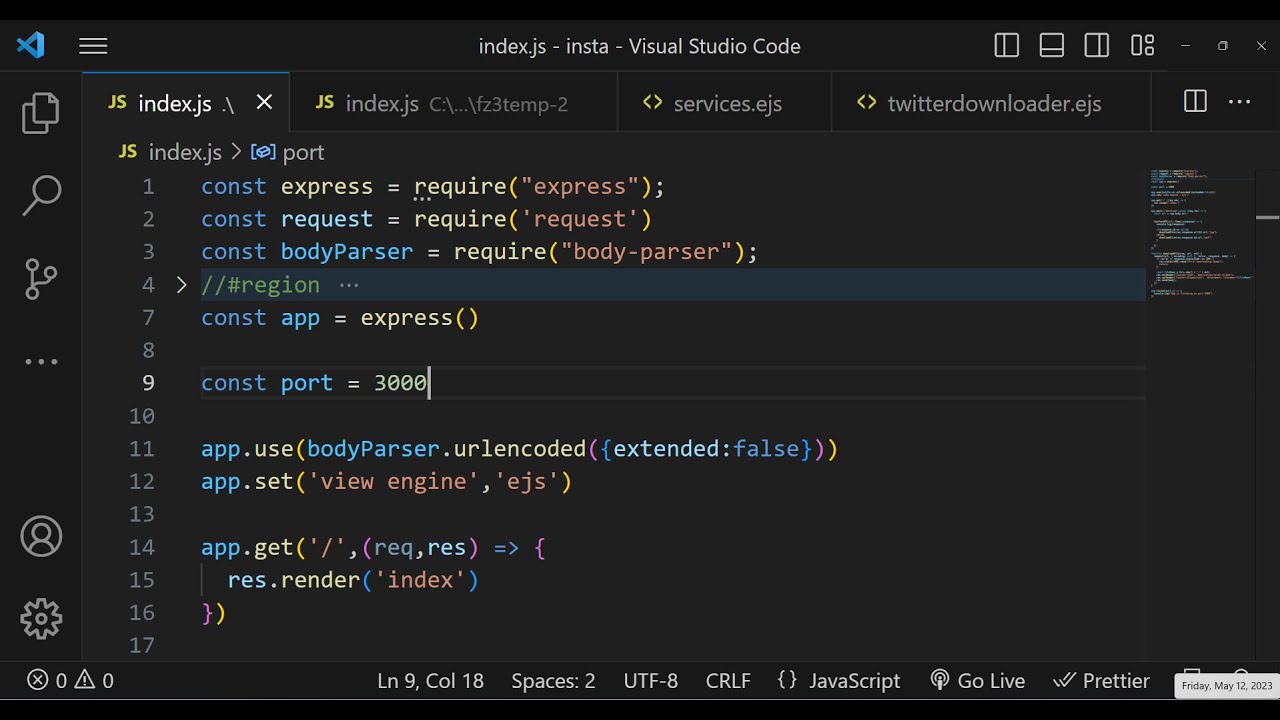The height and width of the screenshot is (720, 1280).
Task: Open the Manage gear settings icon
Action: [41, 619]
